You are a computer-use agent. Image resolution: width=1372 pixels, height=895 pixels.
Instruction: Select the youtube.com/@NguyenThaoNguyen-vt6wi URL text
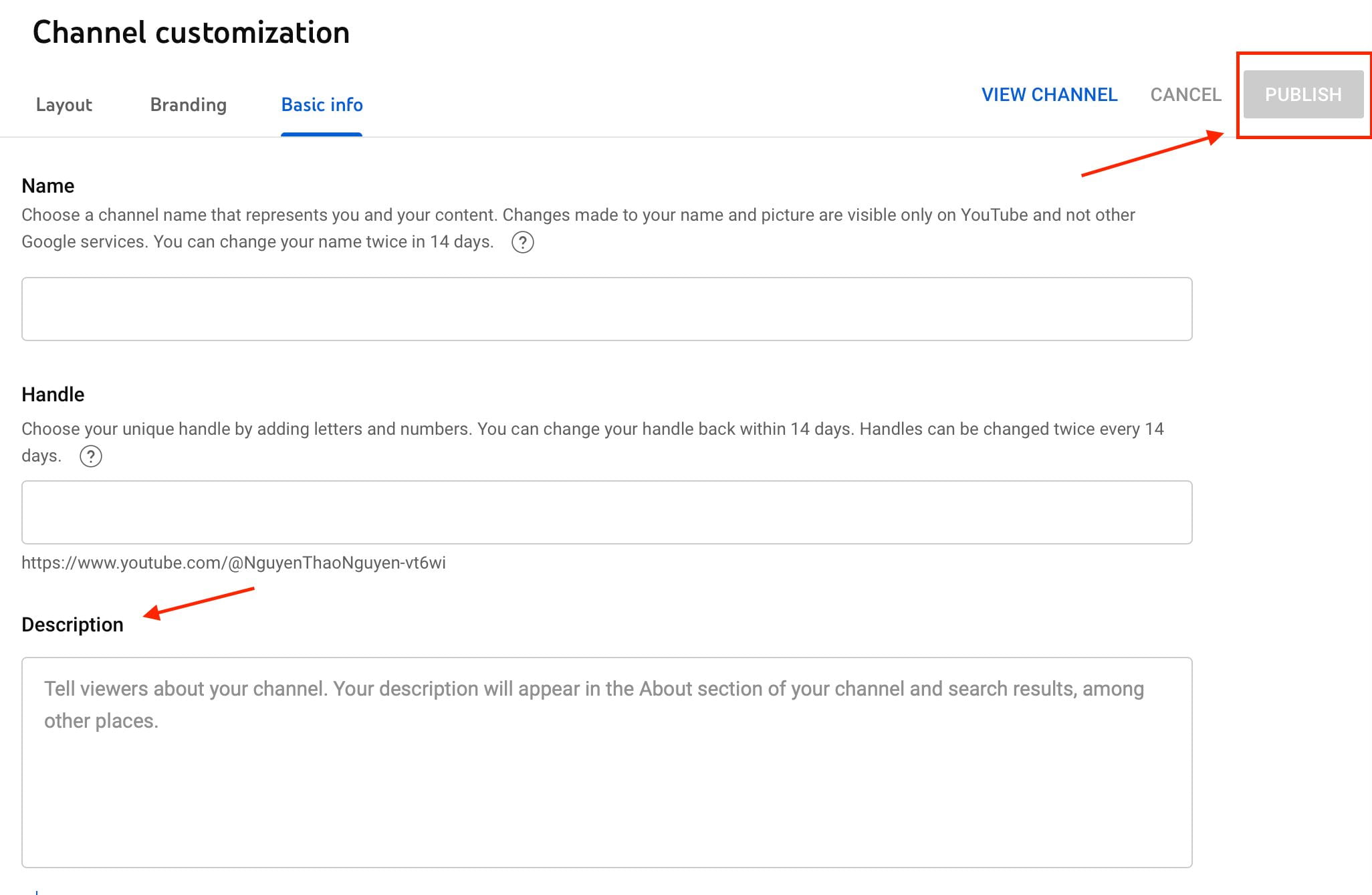pos(233,563)
